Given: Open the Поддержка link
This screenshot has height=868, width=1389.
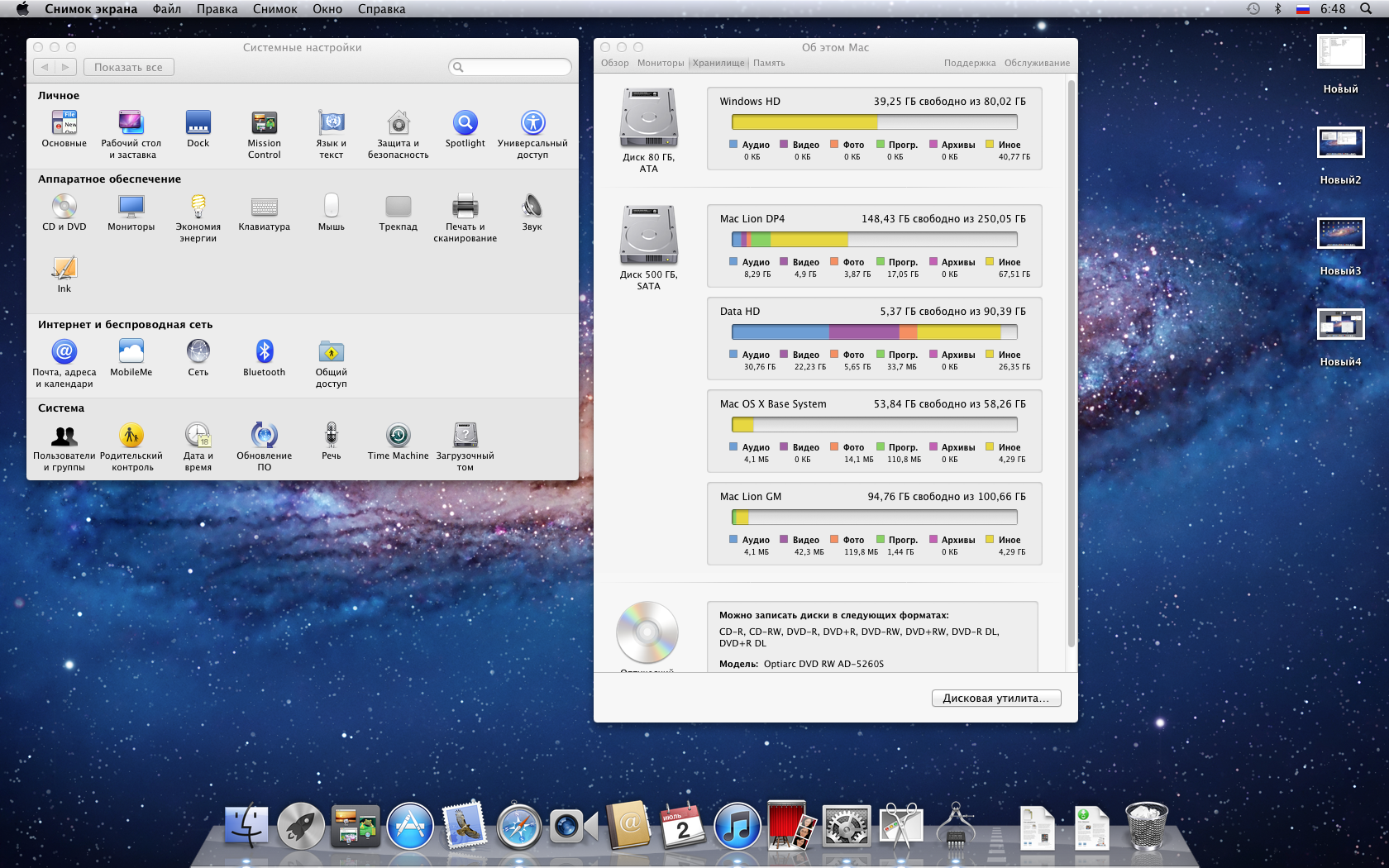Looking at the screenshot, I should point(969,63).
